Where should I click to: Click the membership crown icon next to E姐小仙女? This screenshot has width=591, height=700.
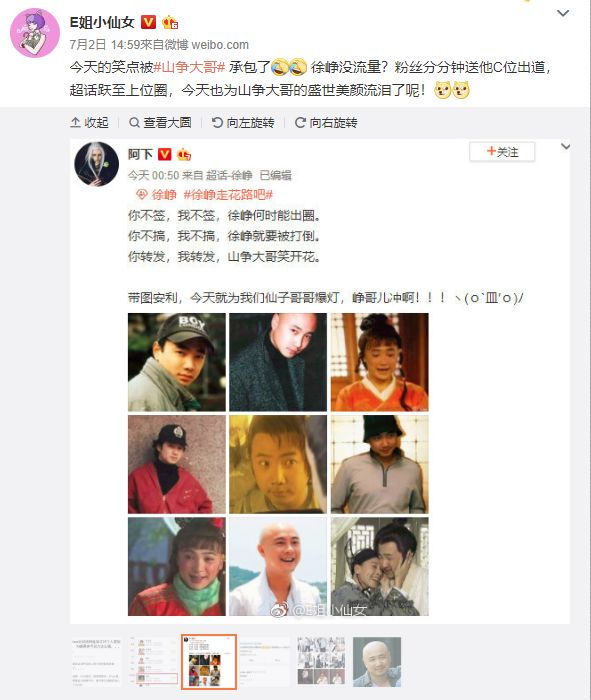coord(170,22)
